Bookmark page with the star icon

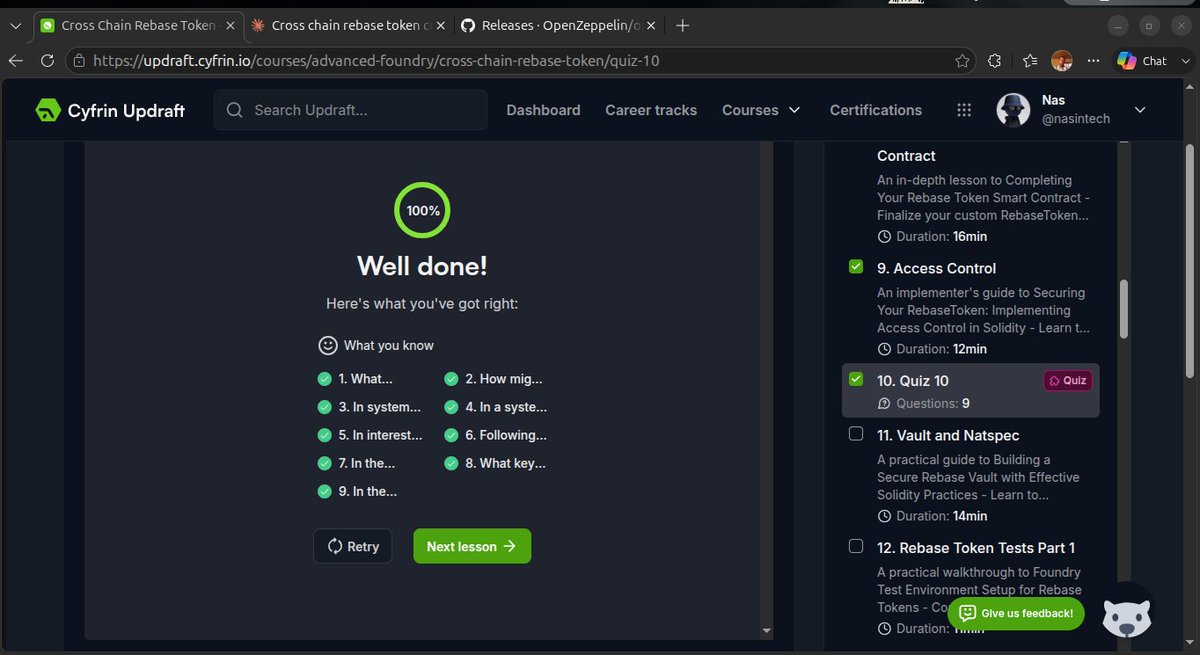tap(962, 61)
